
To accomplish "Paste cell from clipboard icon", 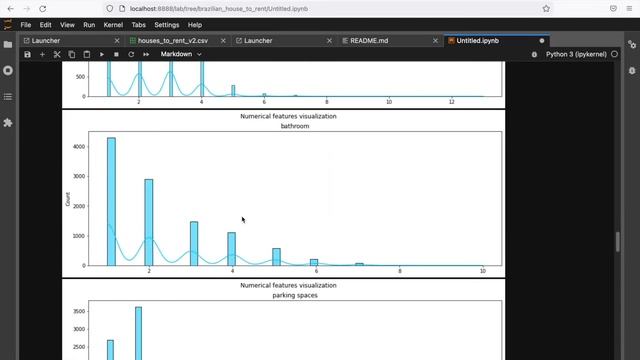I will pos(87,54).
